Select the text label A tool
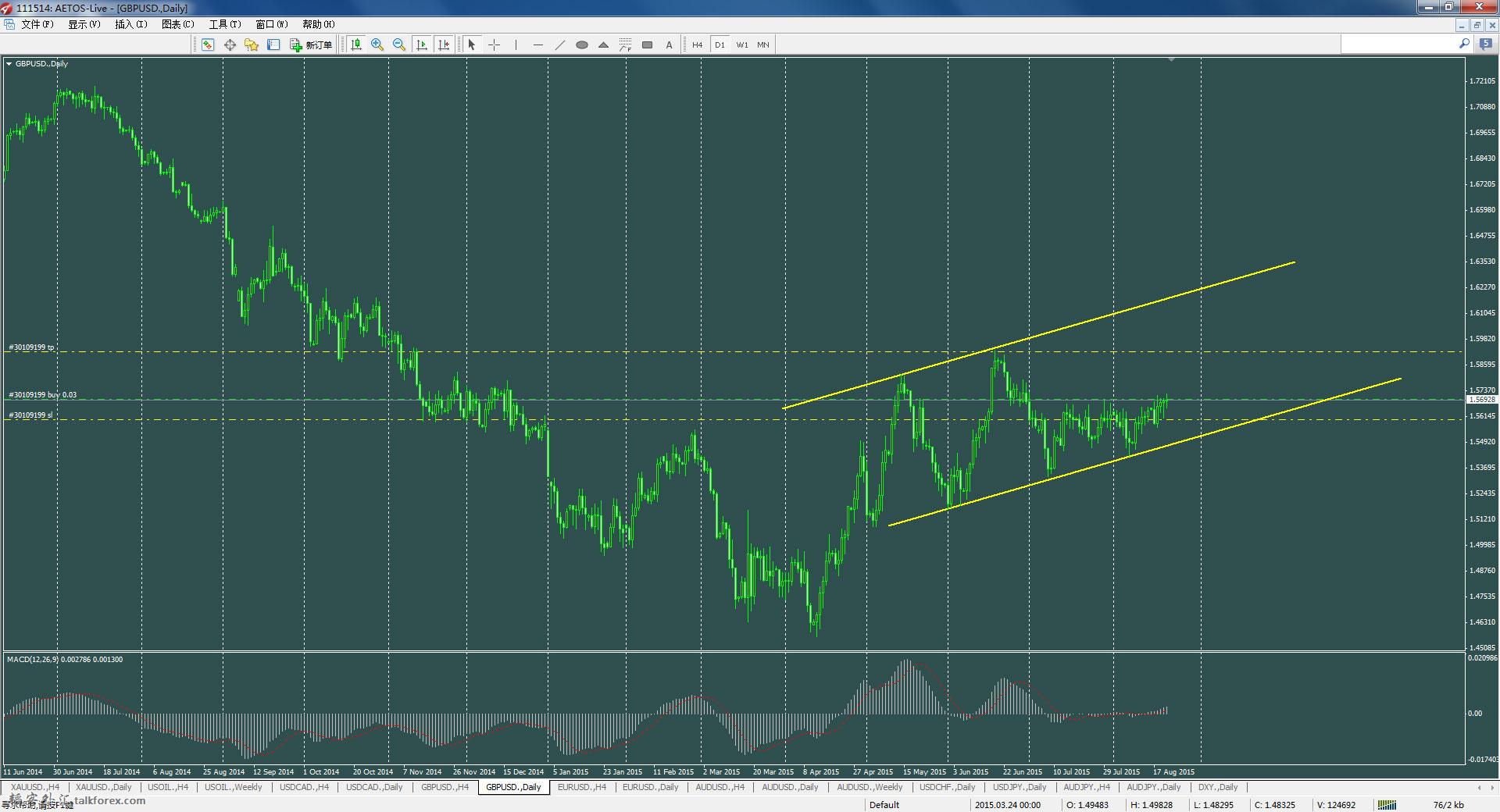 click(x=669, y=45)
